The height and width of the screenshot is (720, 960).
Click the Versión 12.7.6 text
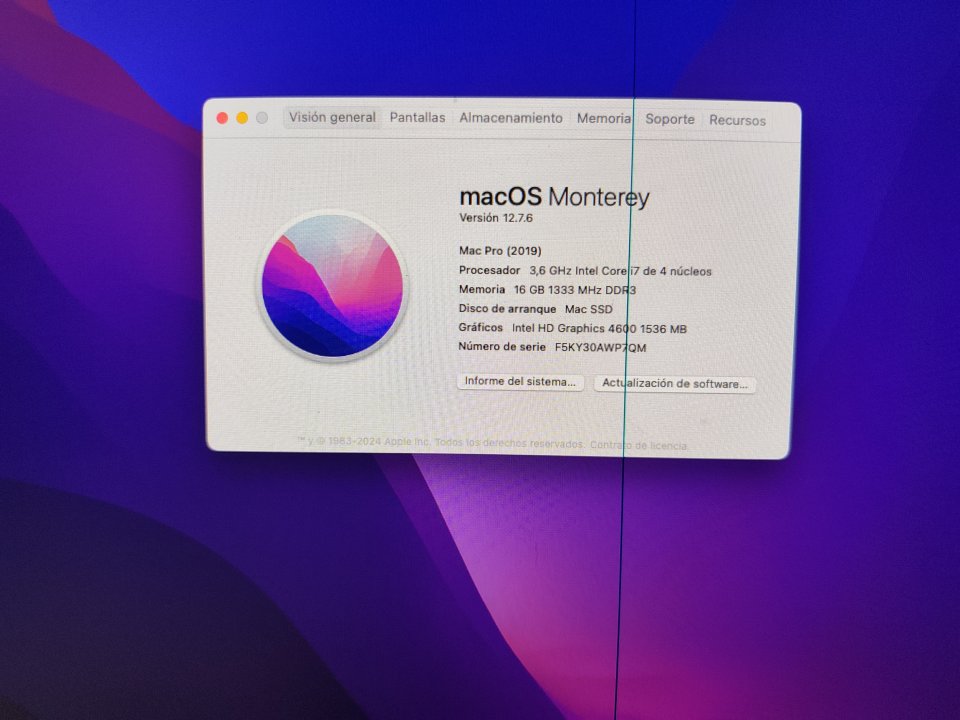(x=496, y=218)
